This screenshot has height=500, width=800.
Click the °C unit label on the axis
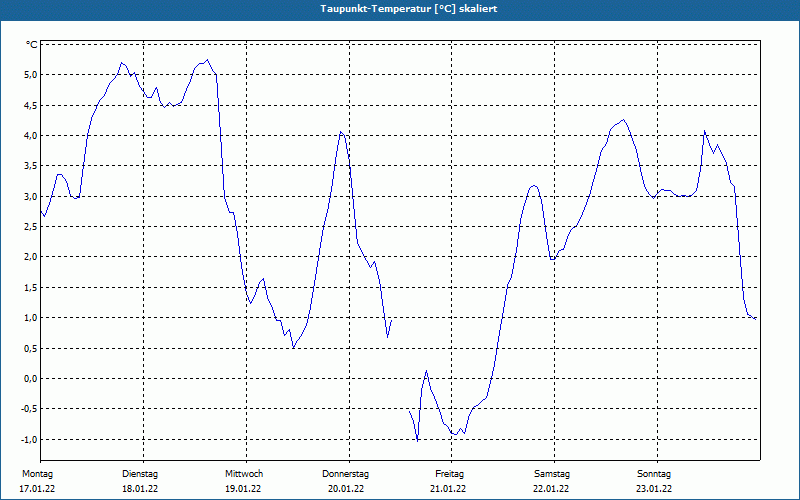click(x=32, y=45)
